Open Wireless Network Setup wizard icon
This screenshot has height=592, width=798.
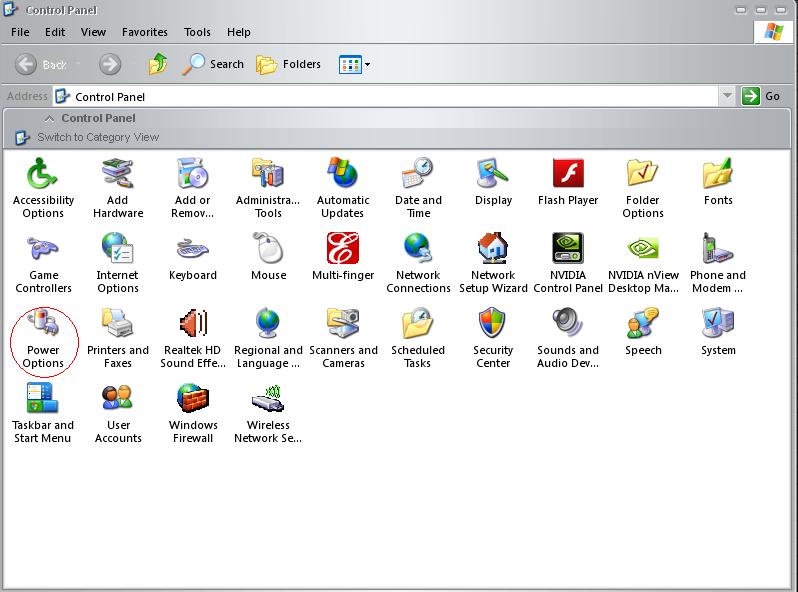[268, 413]
